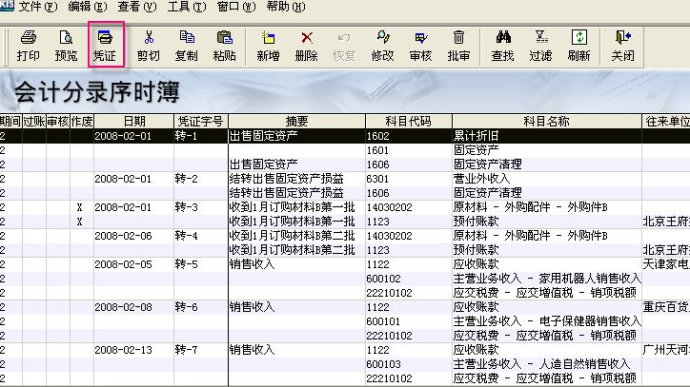Select voucher number 转-1
690x387 pixels.
(186, 136)
